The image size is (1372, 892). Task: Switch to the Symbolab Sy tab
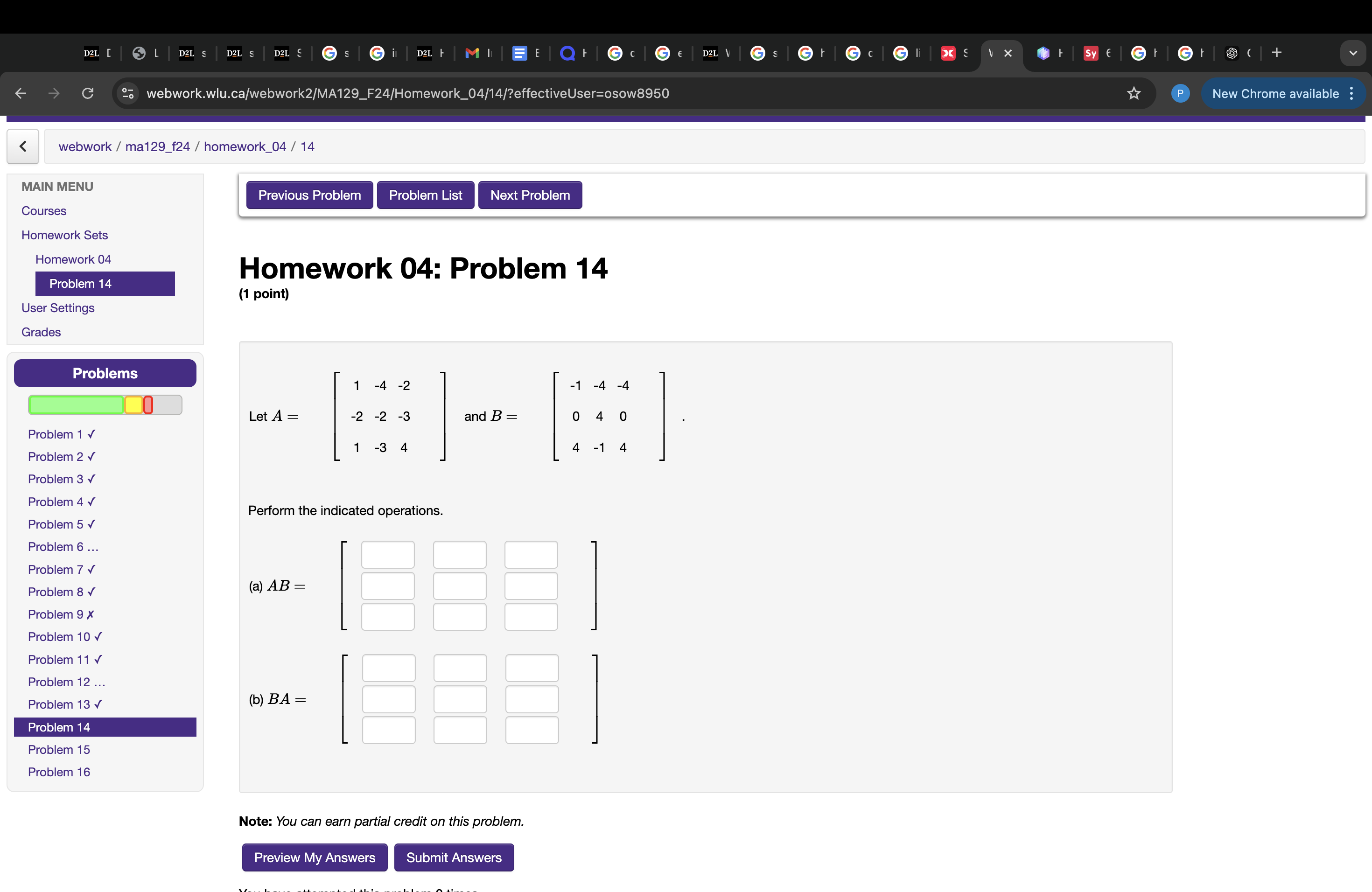1098,53
